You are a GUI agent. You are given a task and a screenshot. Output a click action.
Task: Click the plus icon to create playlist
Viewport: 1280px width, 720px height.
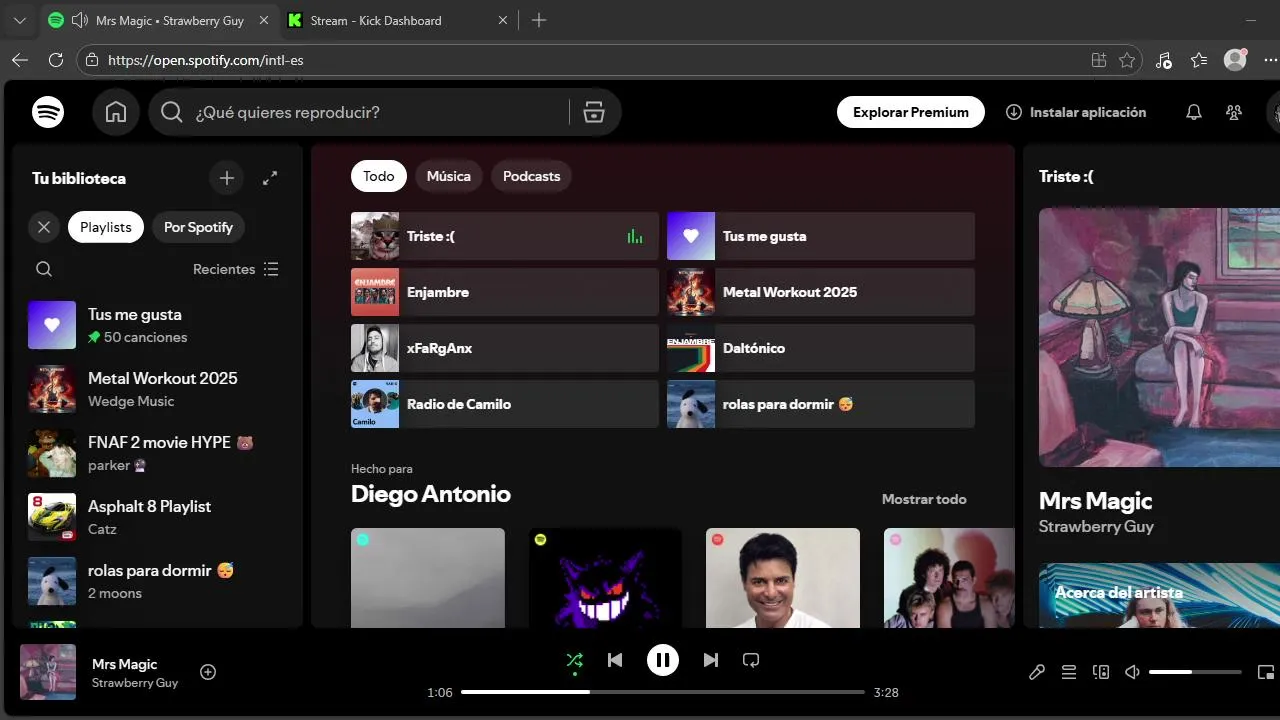(227, 178)
